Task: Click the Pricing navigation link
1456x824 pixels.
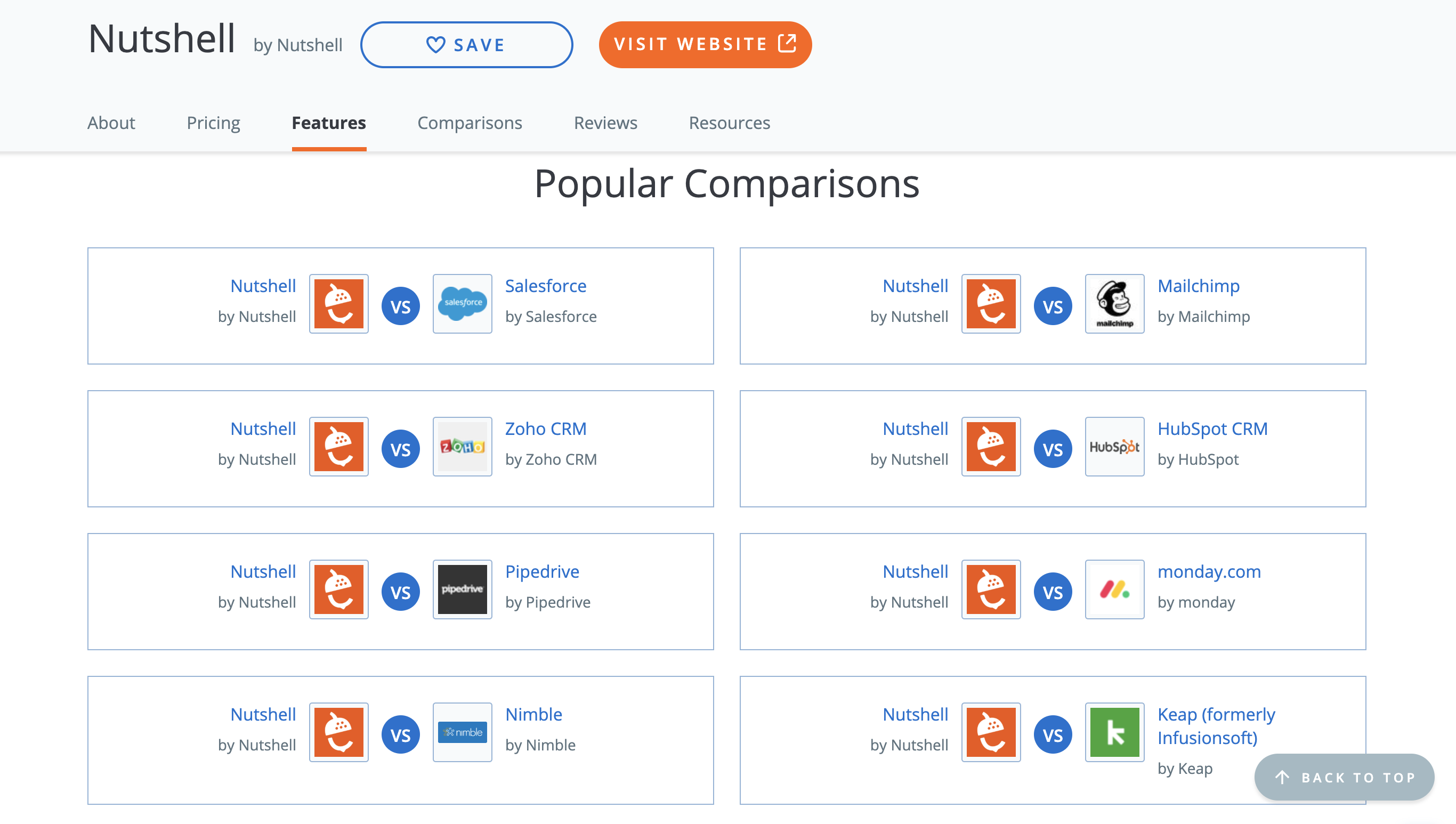Action: pos(212,122)
